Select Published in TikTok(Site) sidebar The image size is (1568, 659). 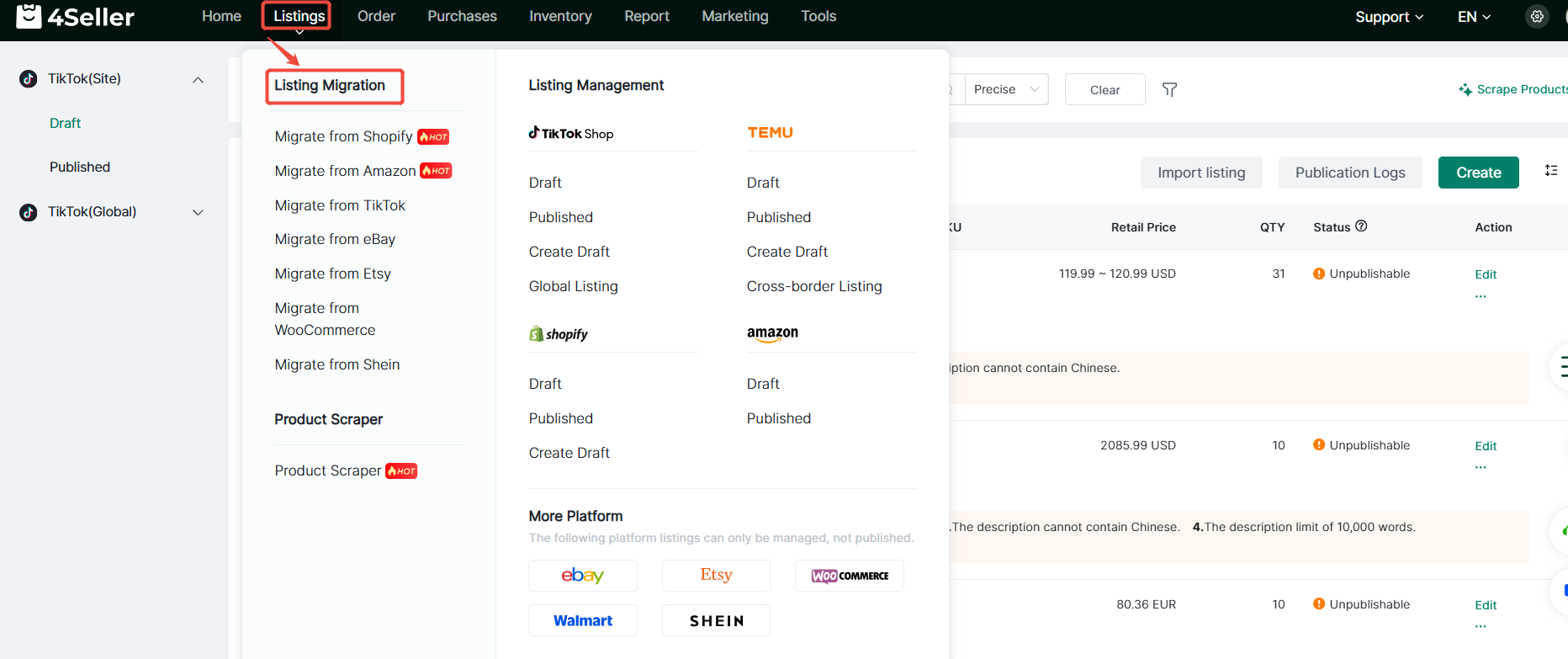(79, 167)
